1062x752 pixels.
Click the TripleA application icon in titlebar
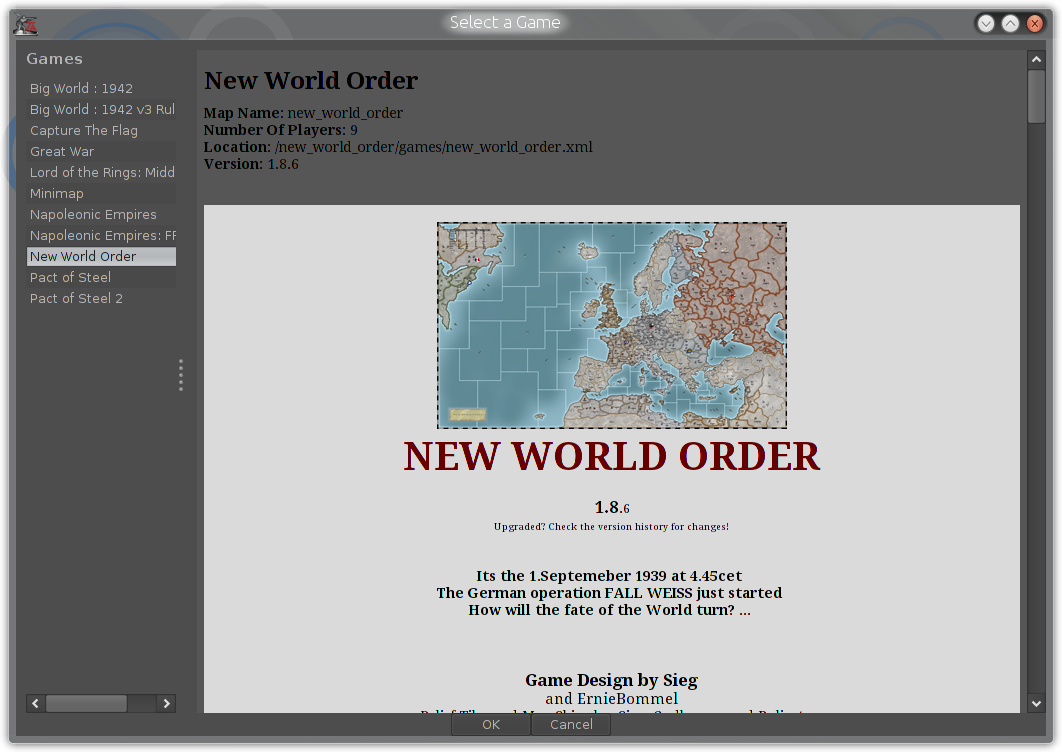[x=26, y=24]
